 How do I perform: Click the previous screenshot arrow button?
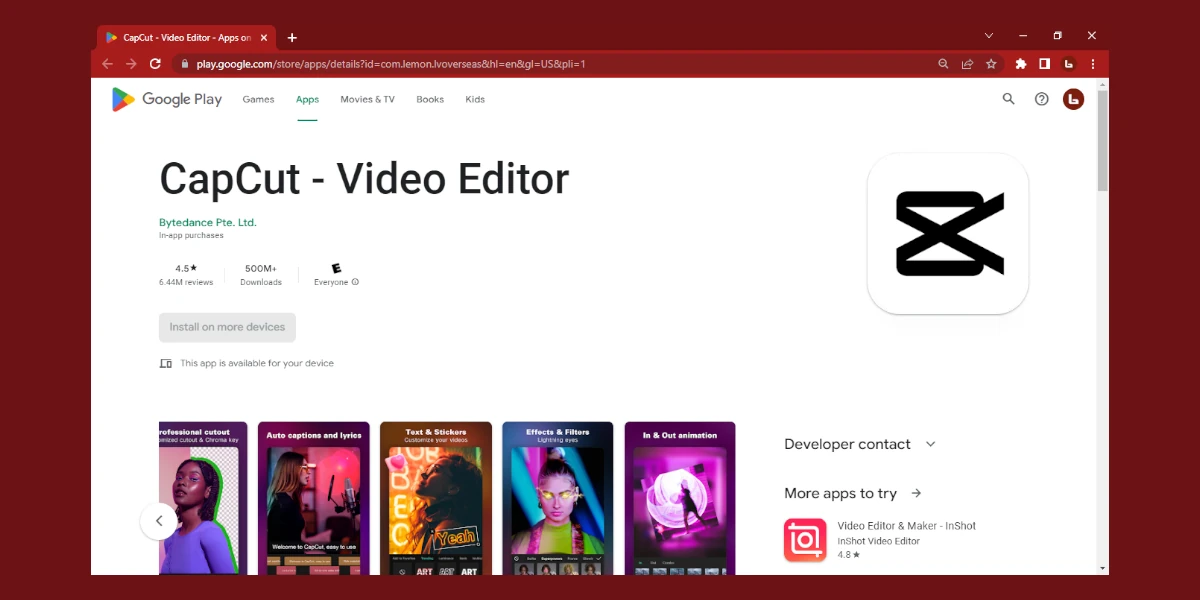159,521
